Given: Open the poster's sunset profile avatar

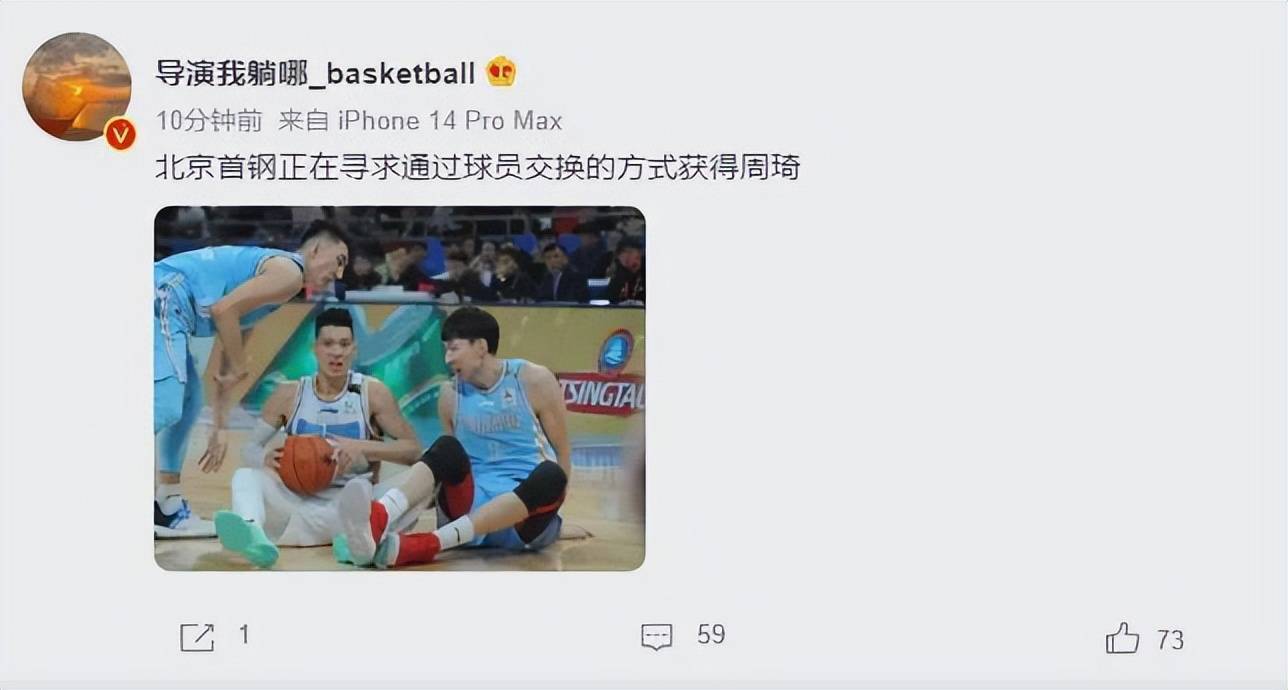Looking at the screenshot, I should 77,87.
